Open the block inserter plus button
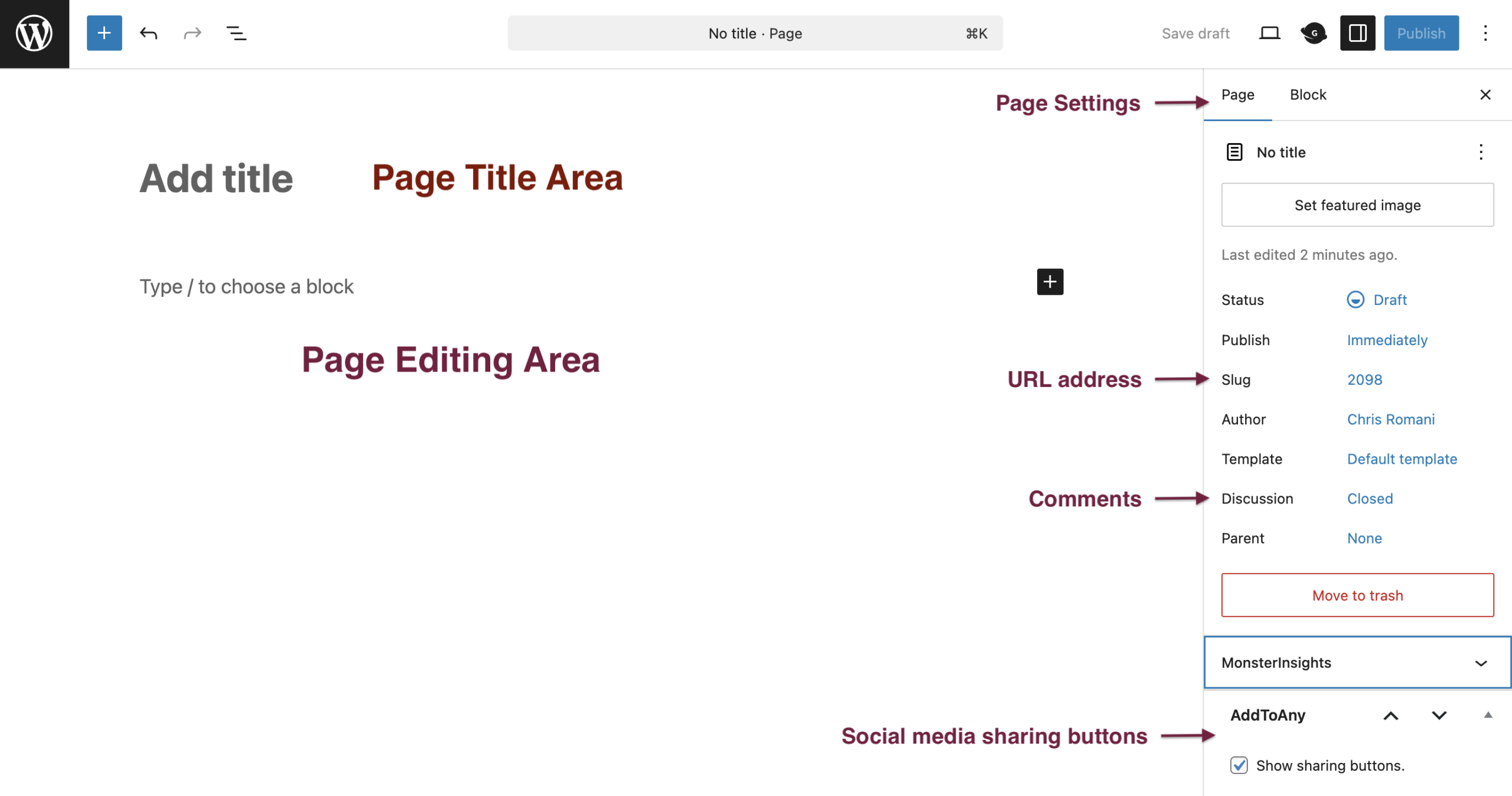 104,33
